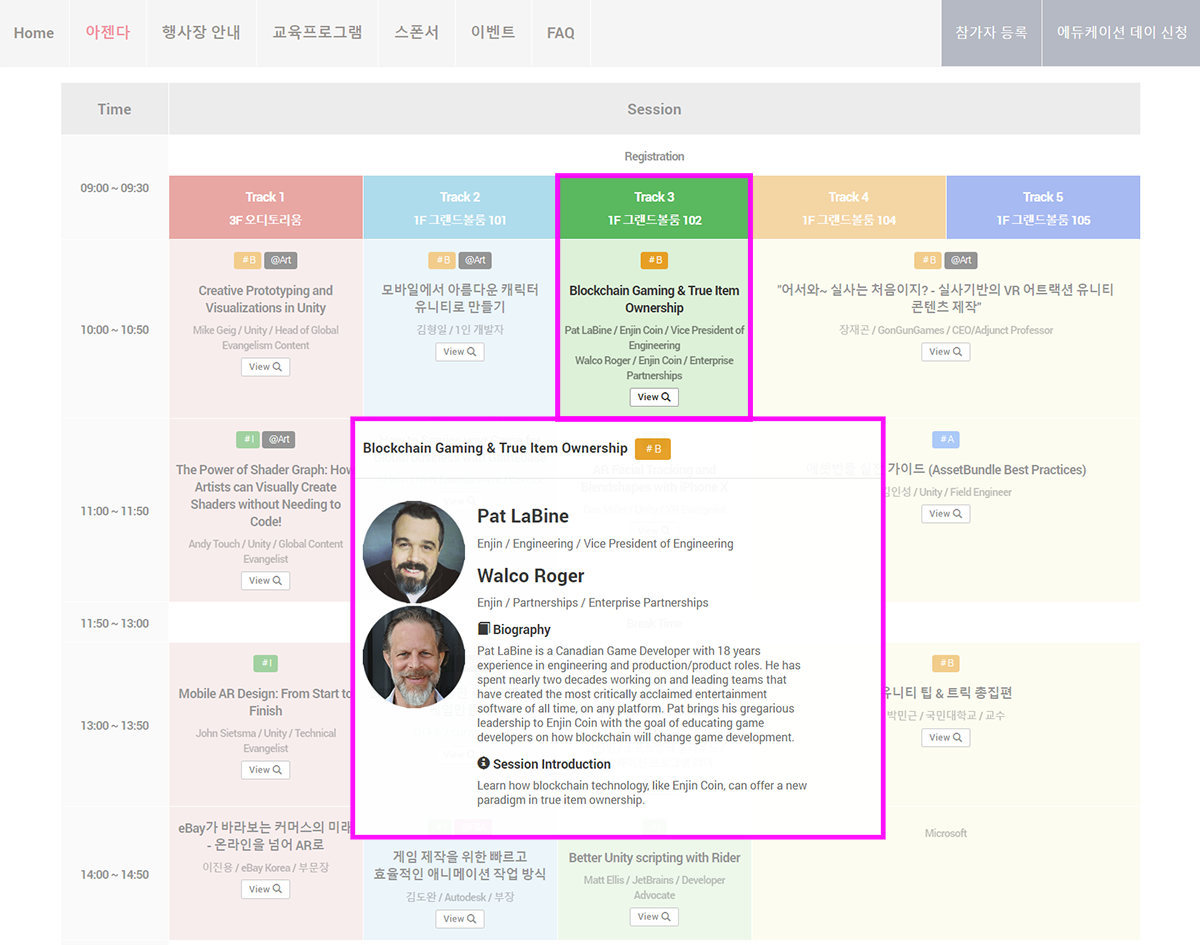Click the #I tag on Mobile AR Design

pos(265,663)
